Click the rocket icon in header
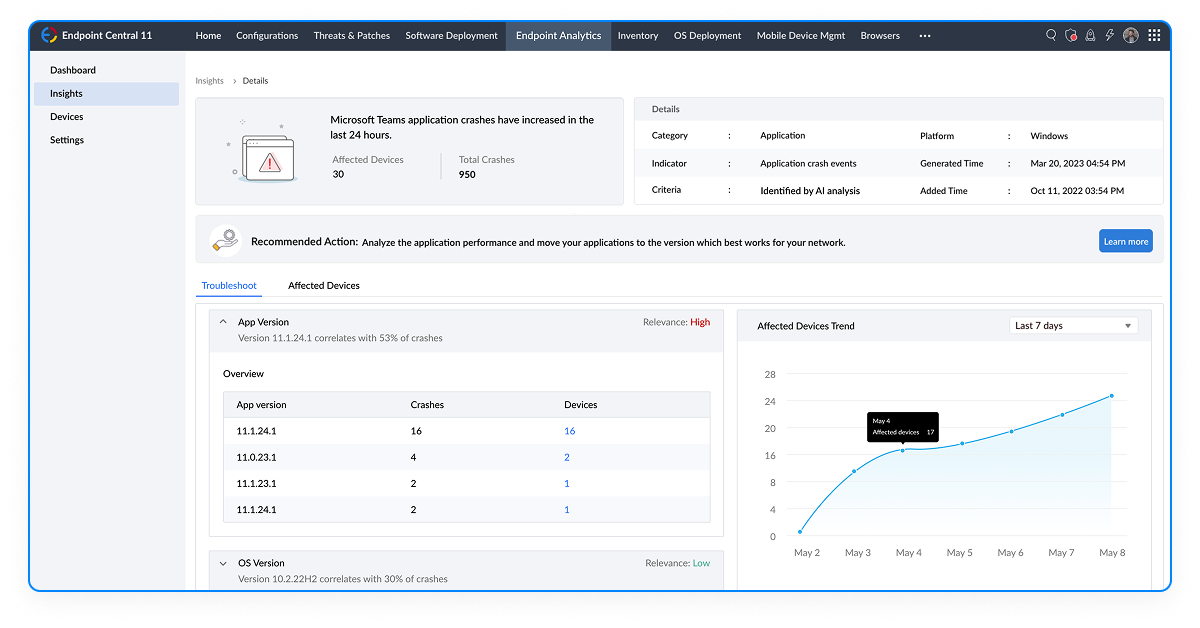Image resolution: width=1200 pixels, height=628 pixels. [x=1090, y=35]
